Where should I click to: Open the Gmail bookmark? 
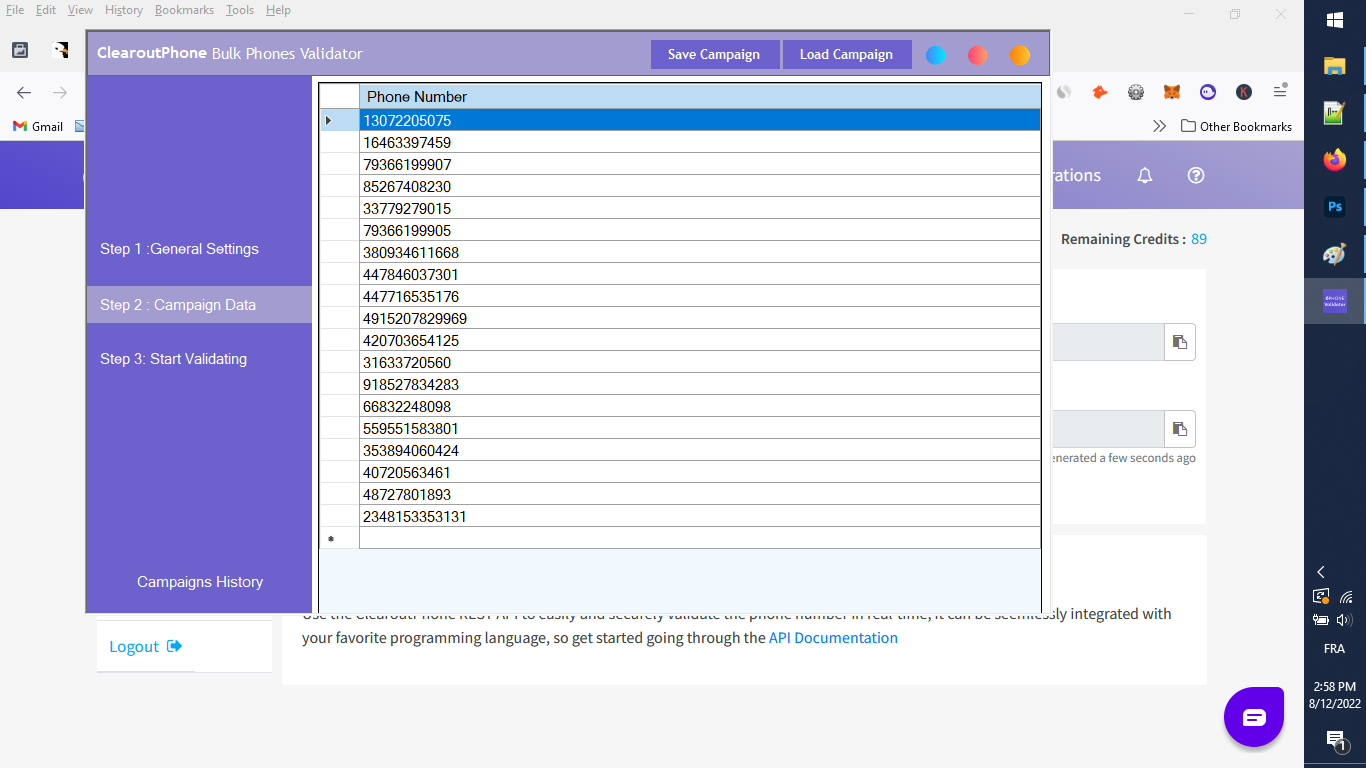(38, 127)
